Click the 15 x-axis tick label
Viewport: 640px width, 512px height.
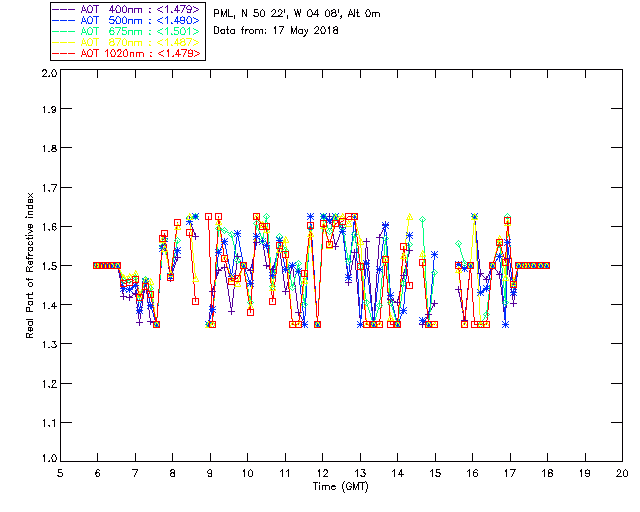435,473
